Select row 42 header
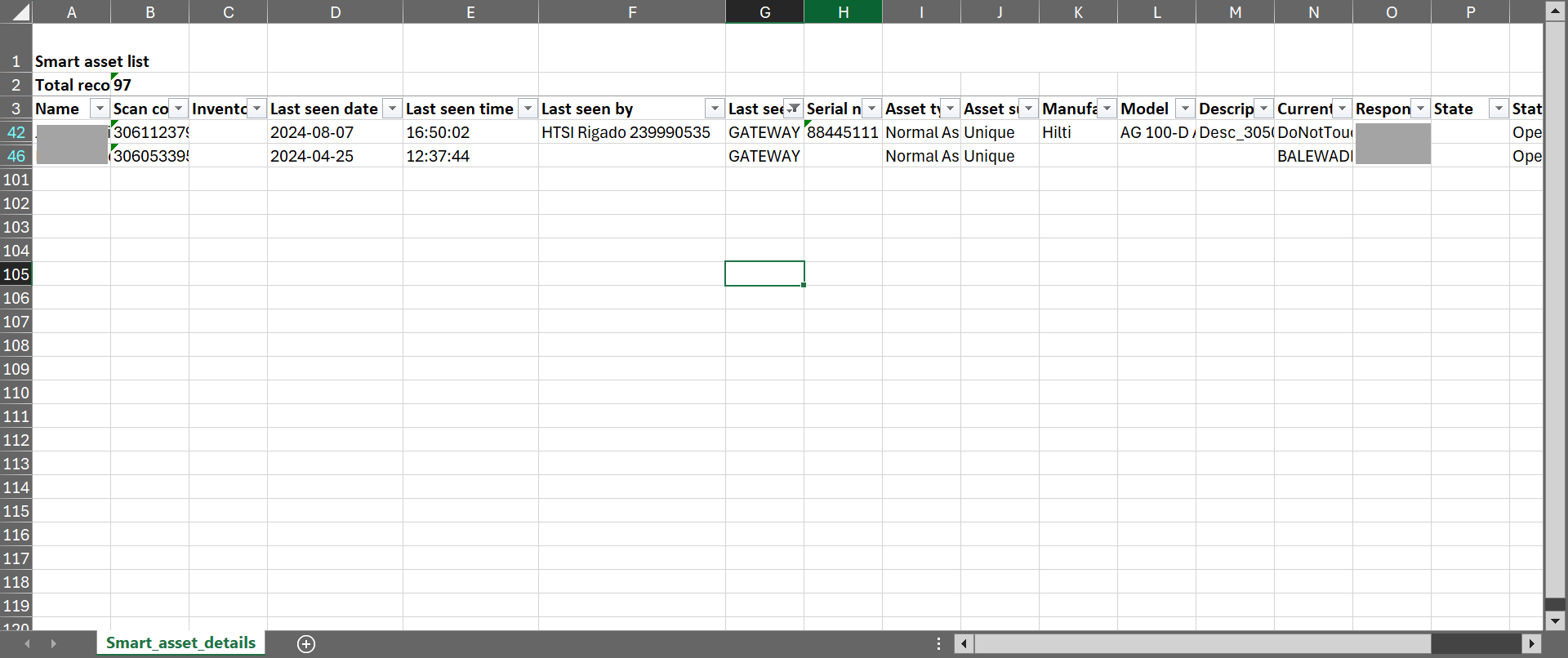The width and height of the screenshot is (1568, 658). coord(16,132)
